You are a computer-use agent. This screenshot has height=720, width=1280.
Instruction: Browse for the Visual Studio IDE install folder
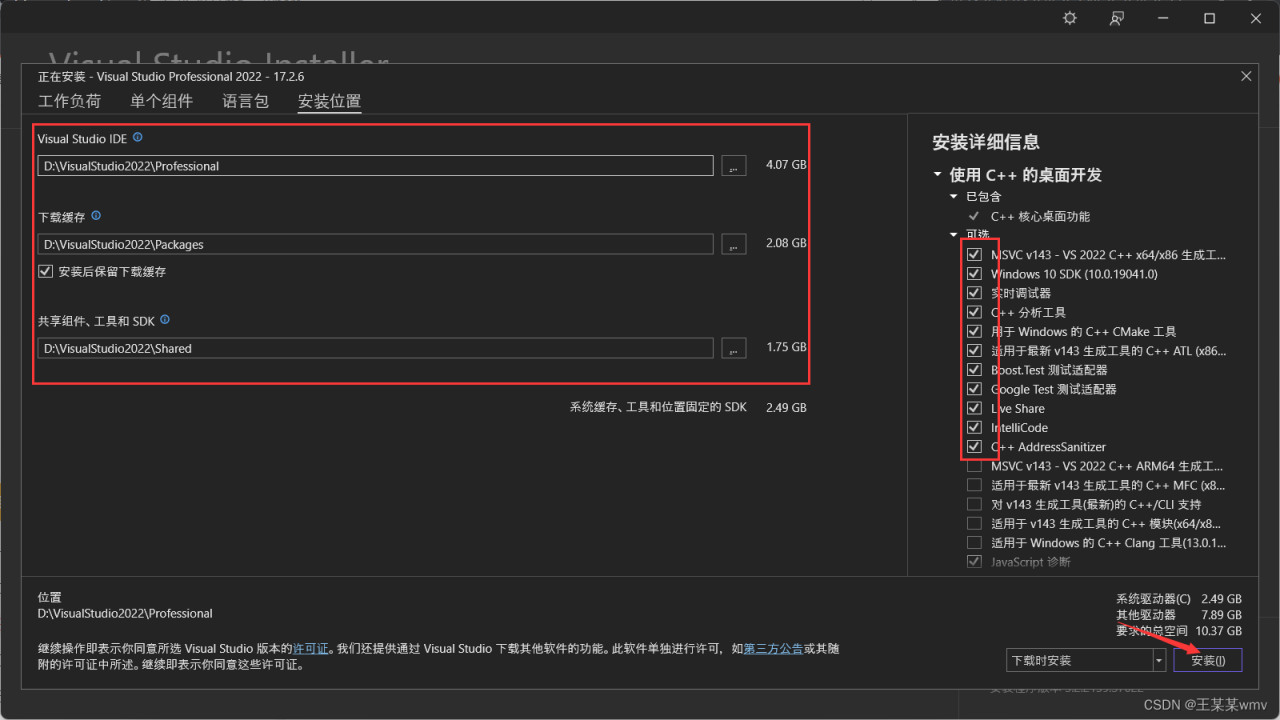[x=734, y=166]
